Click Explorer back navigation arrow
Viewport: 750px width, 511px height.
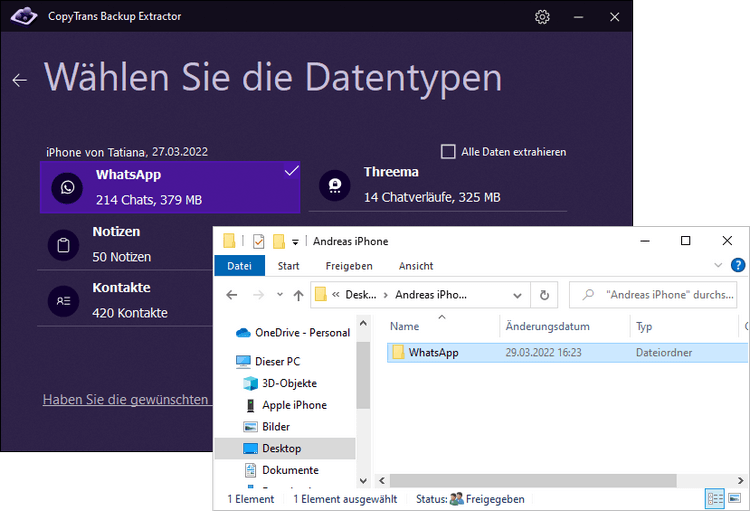(232, 295)
